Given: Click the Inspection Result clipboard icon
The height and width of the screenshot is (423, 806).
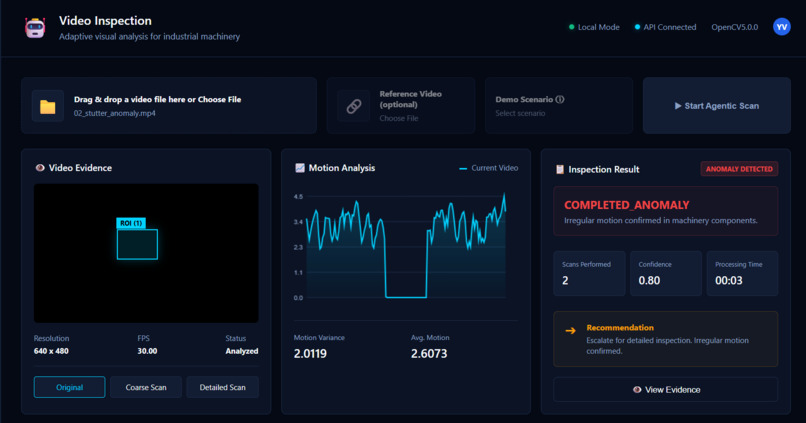Looking at the screenshot, I should (x=560, y=169).
